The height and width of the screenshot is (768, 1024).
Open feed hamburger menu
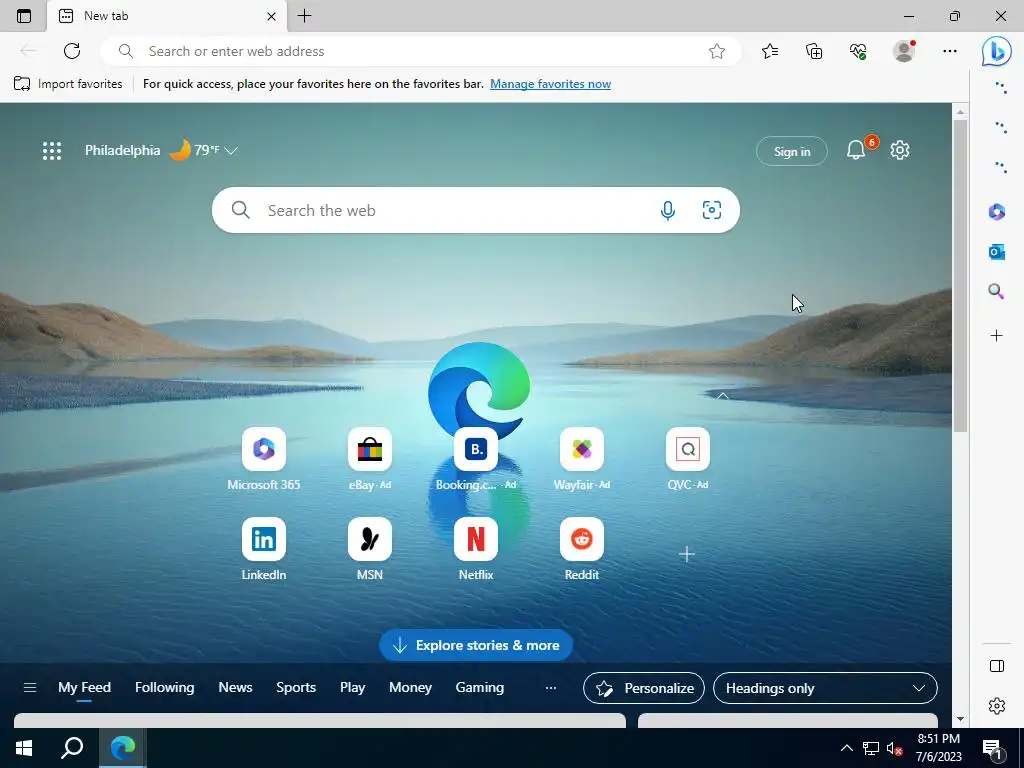[x=29, y=688]
